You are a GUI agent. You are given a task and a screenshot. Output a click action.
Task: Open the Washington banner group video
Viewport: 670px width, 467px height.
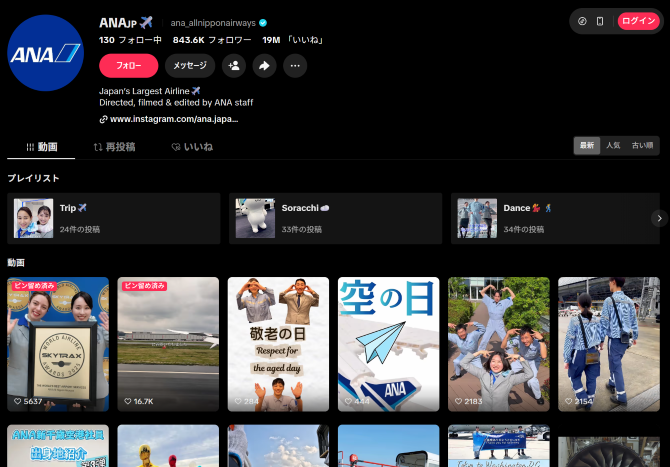(x=499, y=446)
